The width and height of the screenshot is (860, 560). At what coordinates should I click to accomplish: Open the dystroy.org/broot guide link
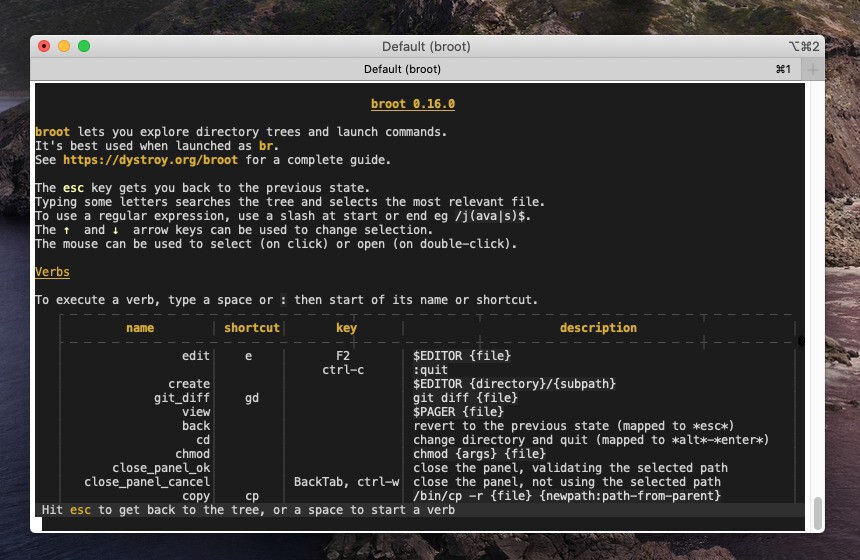pyautogui.click(x=150, y=160)
